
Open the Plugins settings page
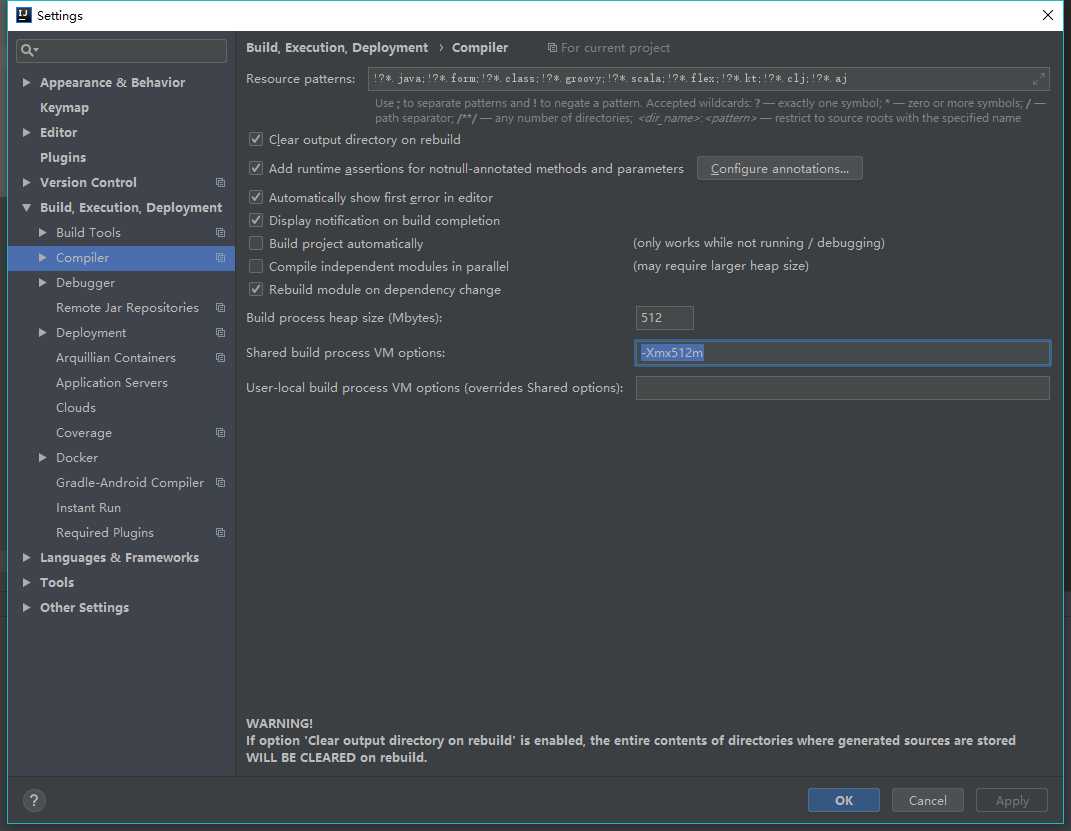63,158
